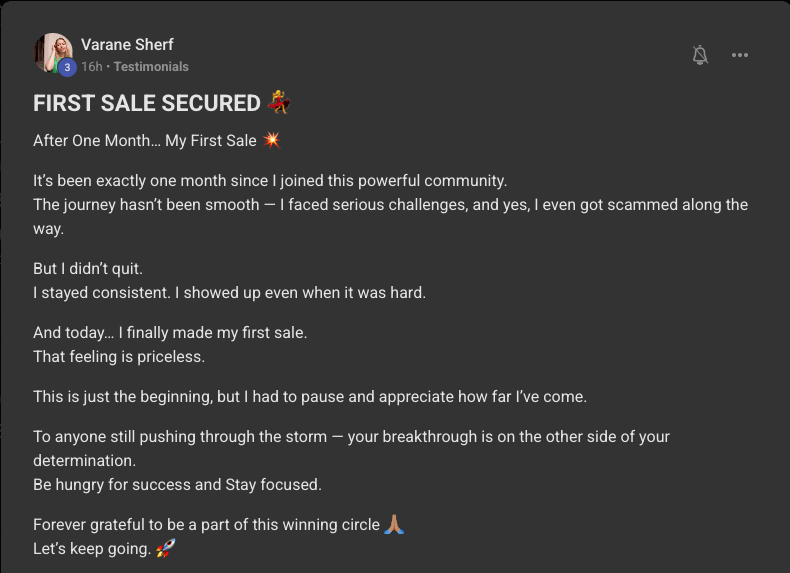
Task: Open the three-dot more options menu
Action: point(740,55)
